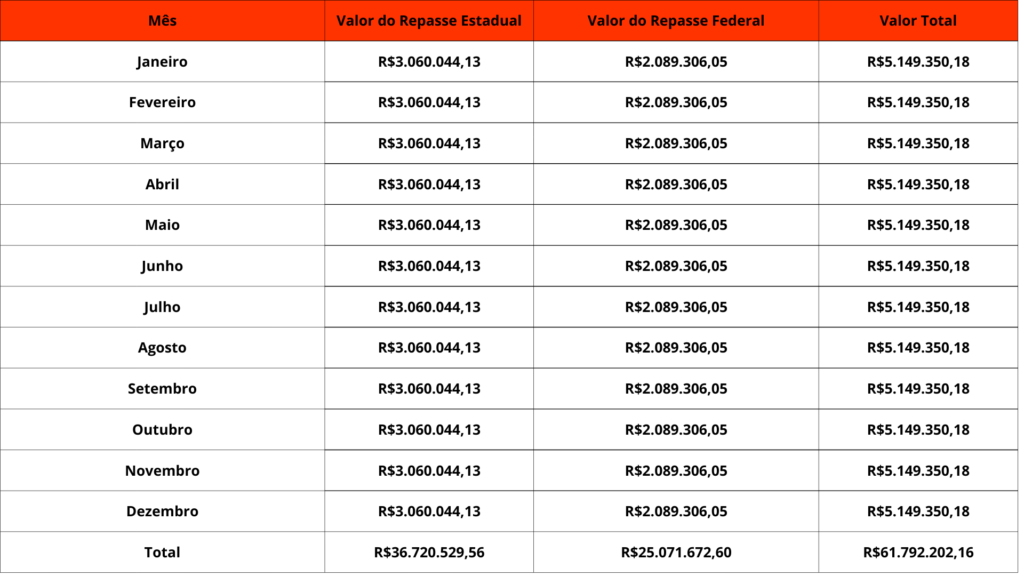Click the Setembro month cell

pos(162,389)
